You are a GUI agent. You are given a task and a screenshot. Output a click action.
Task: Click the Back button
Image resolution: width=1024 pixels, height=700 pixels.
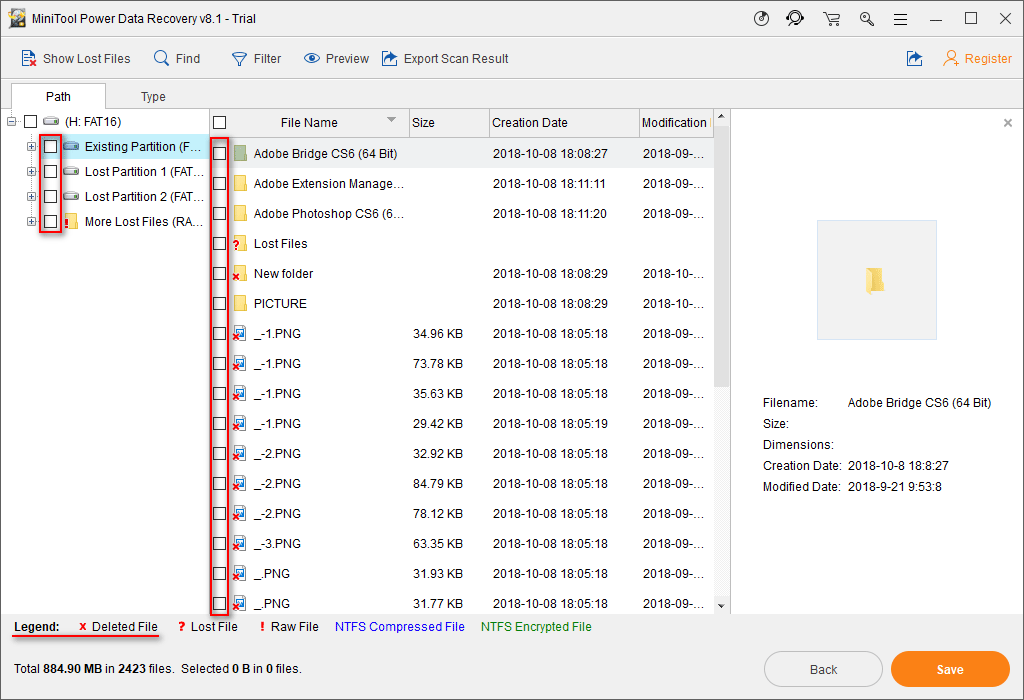click(823, 669)
